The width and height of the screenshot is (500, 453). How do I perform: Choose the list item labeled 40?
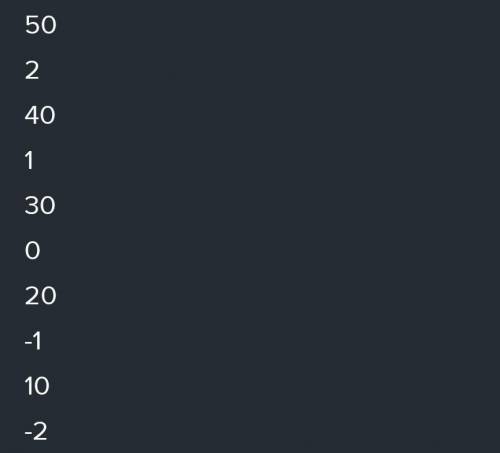coord(40,115)
